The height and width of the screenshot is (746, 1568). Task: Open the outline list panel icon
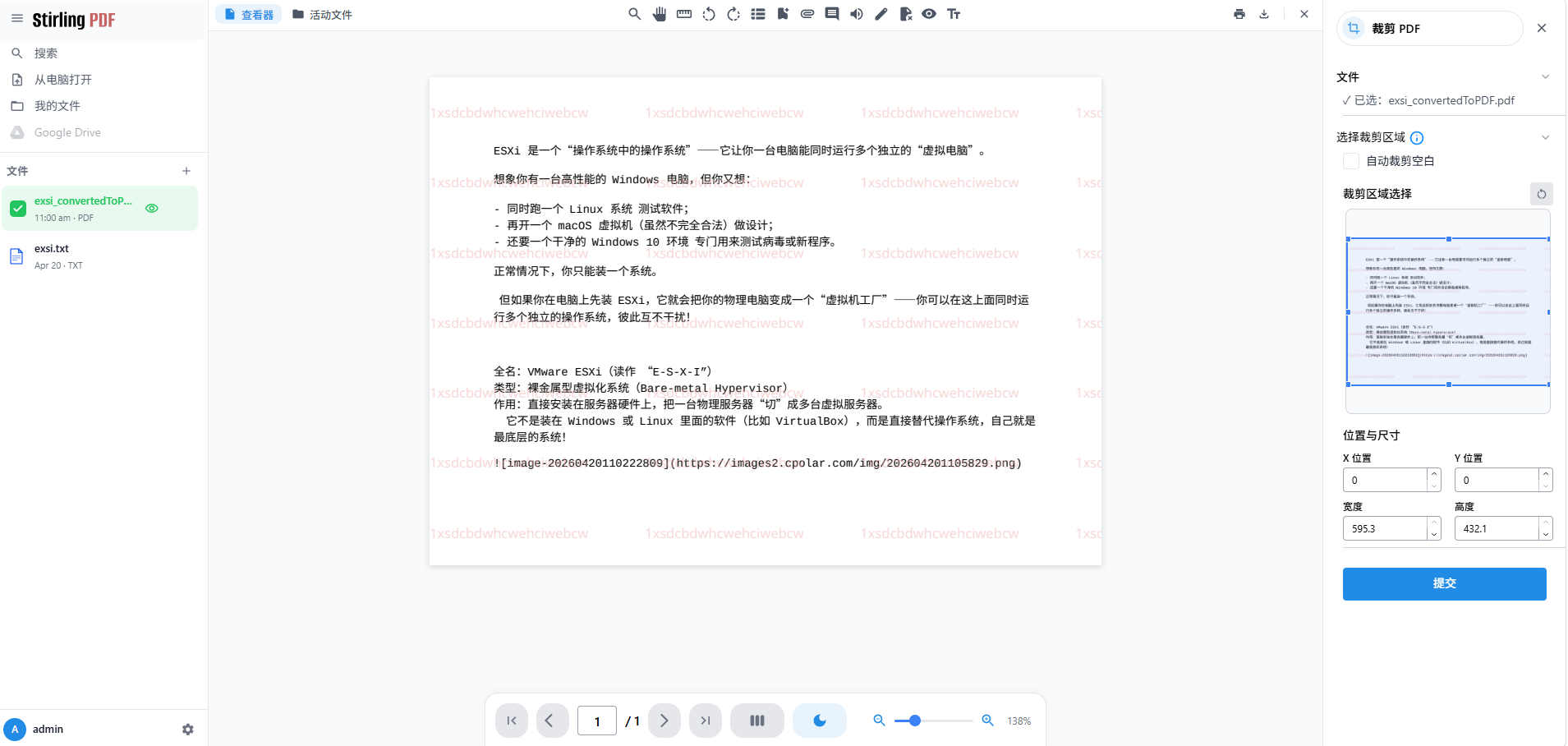[x=758, y=14]
